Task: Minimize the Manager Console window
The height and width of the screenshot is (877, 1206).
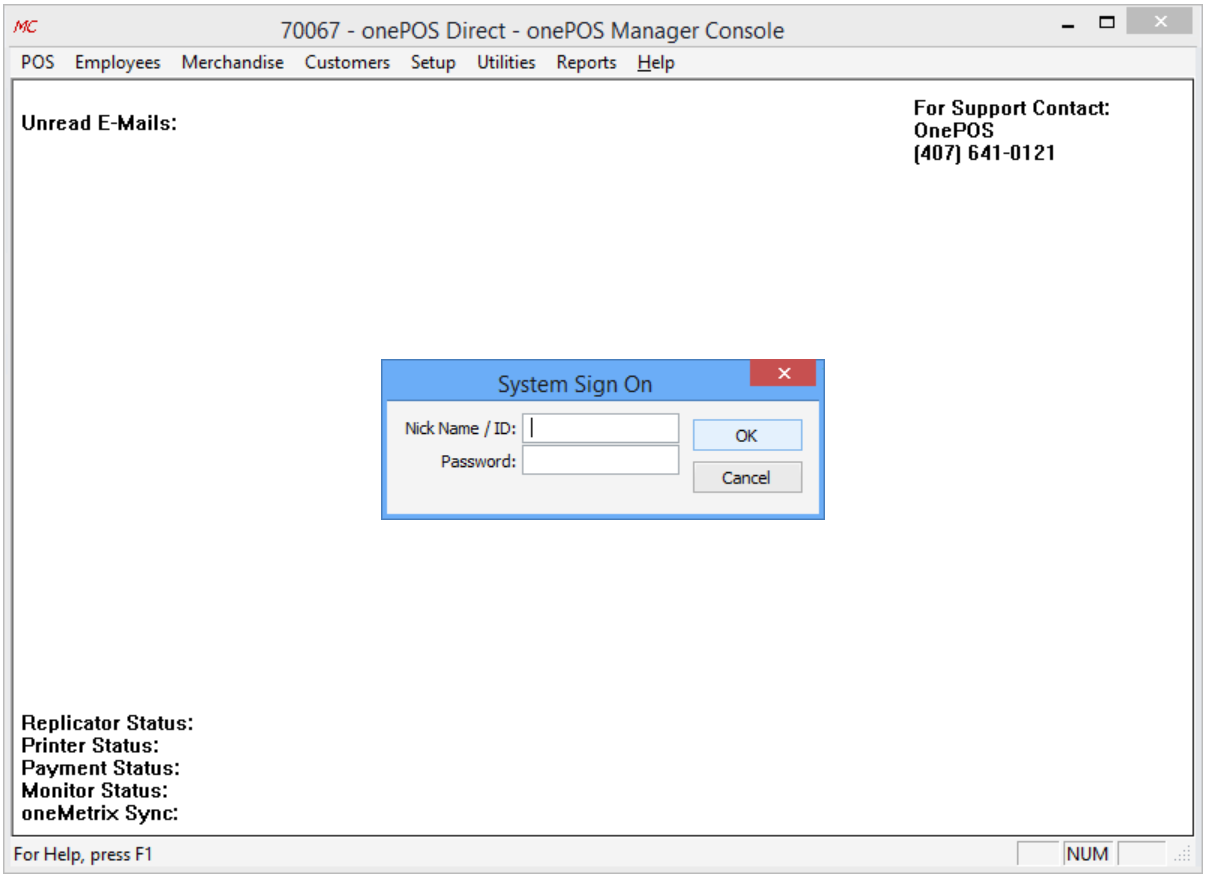Action: point(1068,24)
